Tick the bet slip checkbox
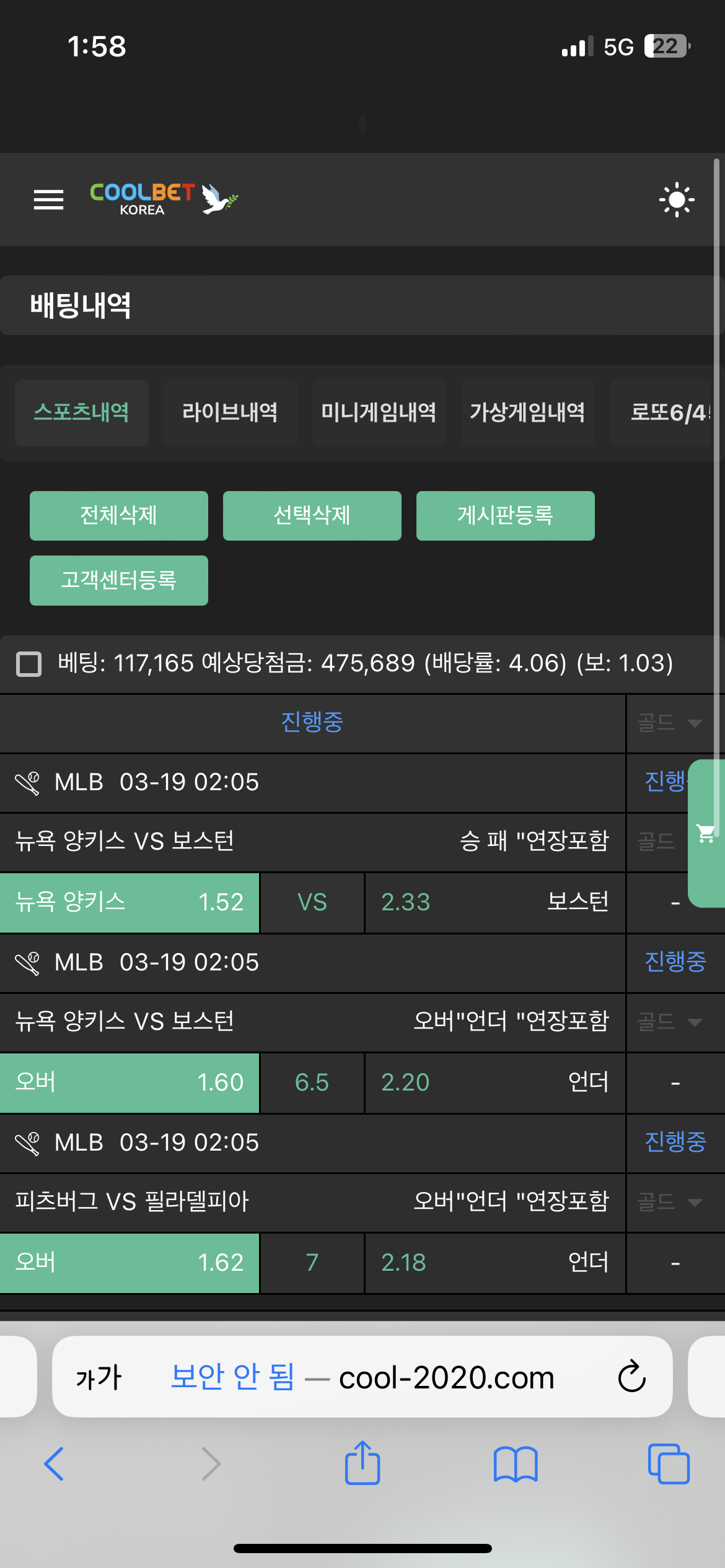The height and width of the screenshot is (1568, 725). [x=29, y=664]
